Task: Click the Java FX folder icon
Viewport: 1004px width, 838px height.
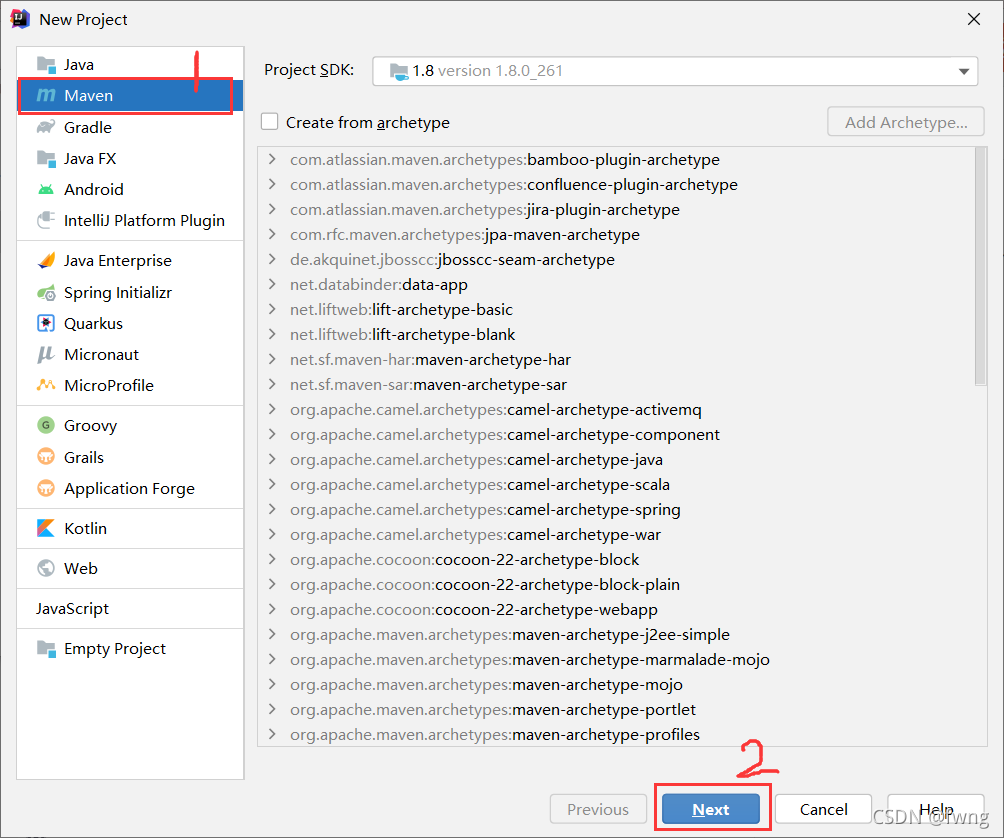Action: point(46,158)
